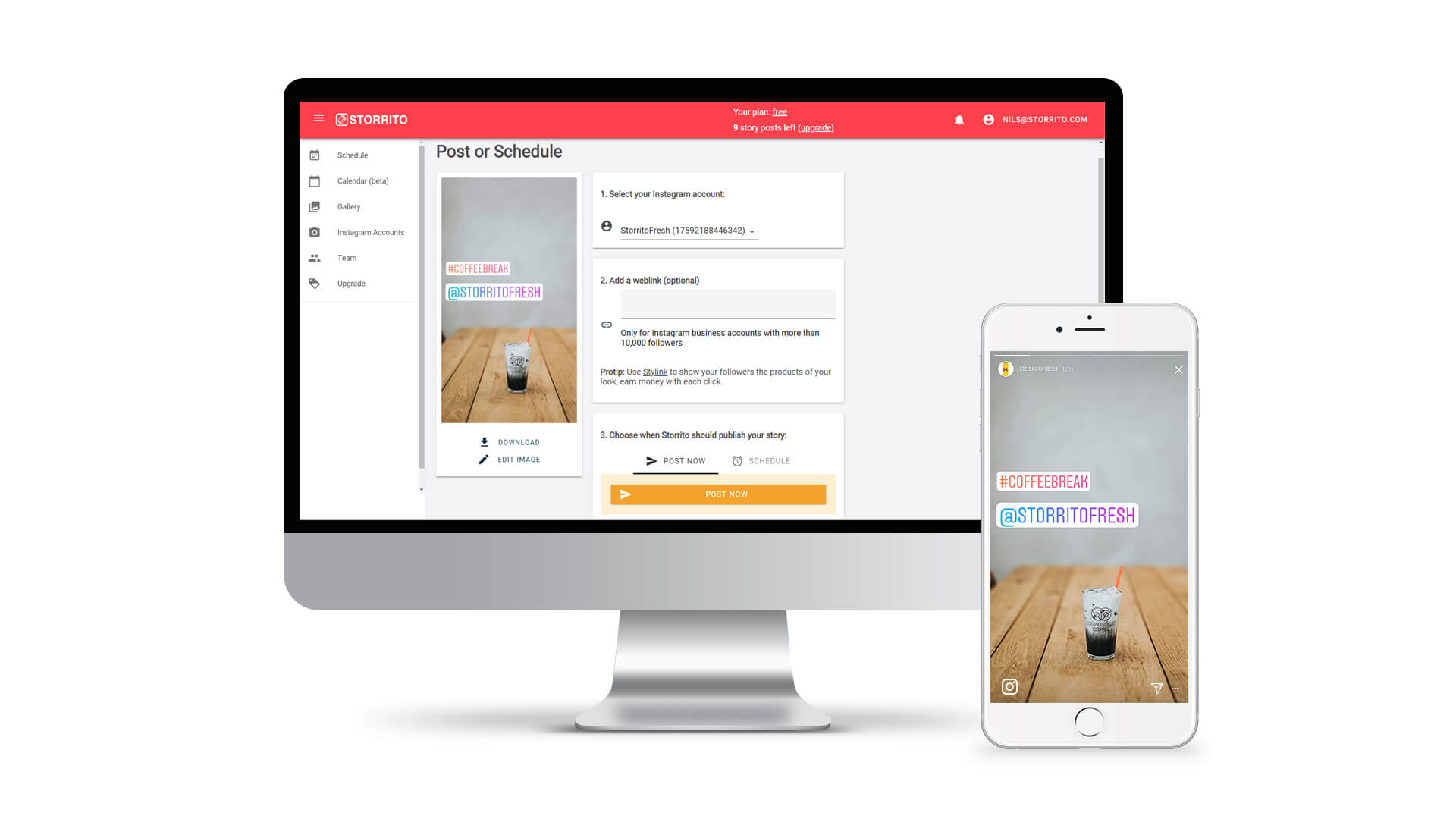Click the Upgrade icon in sidebar
Viewport: 1456px width, 819px height.
(x=315, y=283)
